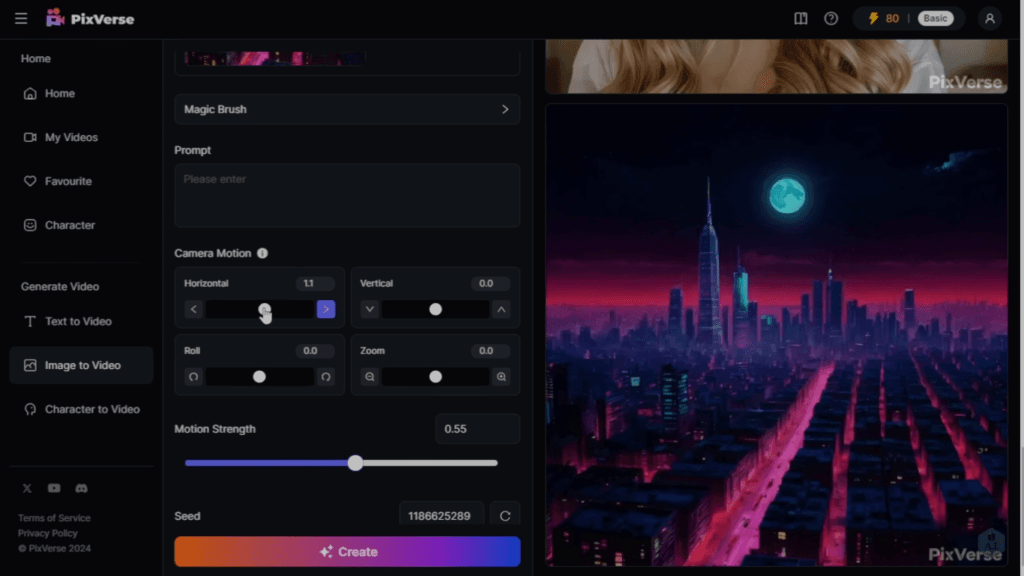Open the YouTube icon in the sidebar

pos(54,488)
